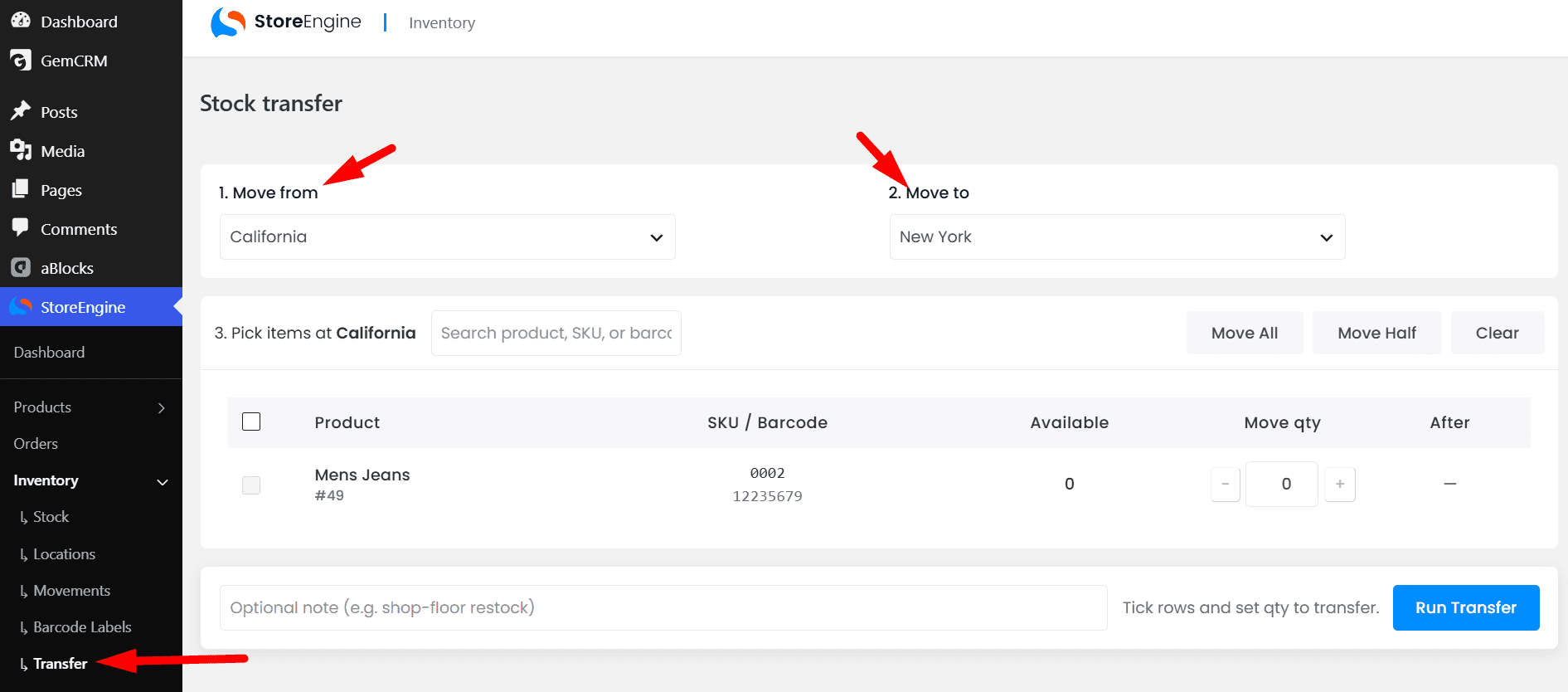Open the Transfer submenu item
Screen dimensions: 1568x692
[60, 664]
